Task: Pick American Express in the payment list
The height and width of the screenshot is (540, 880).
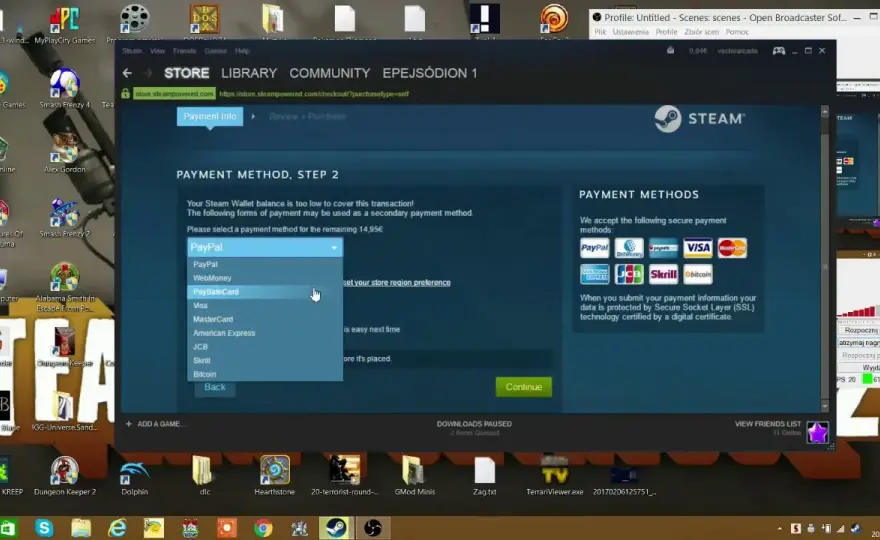Action: click(265, 333)
